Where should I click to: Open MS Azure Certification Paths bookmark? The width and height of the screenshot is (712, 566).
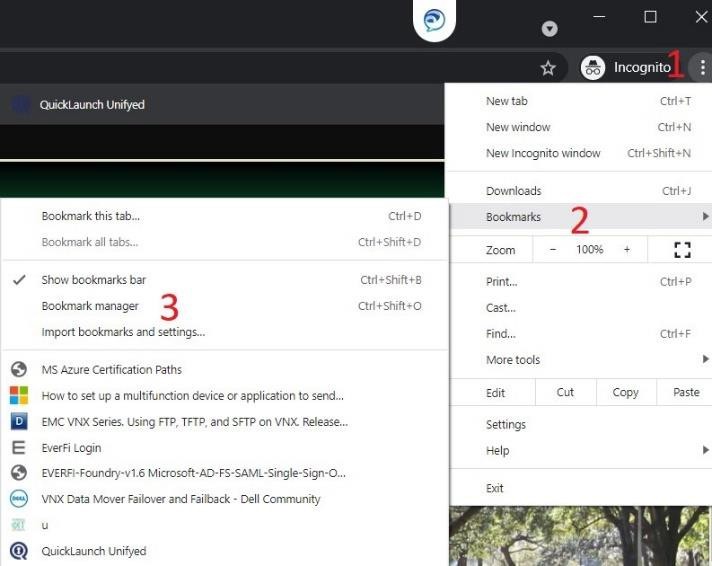(225, 369)
